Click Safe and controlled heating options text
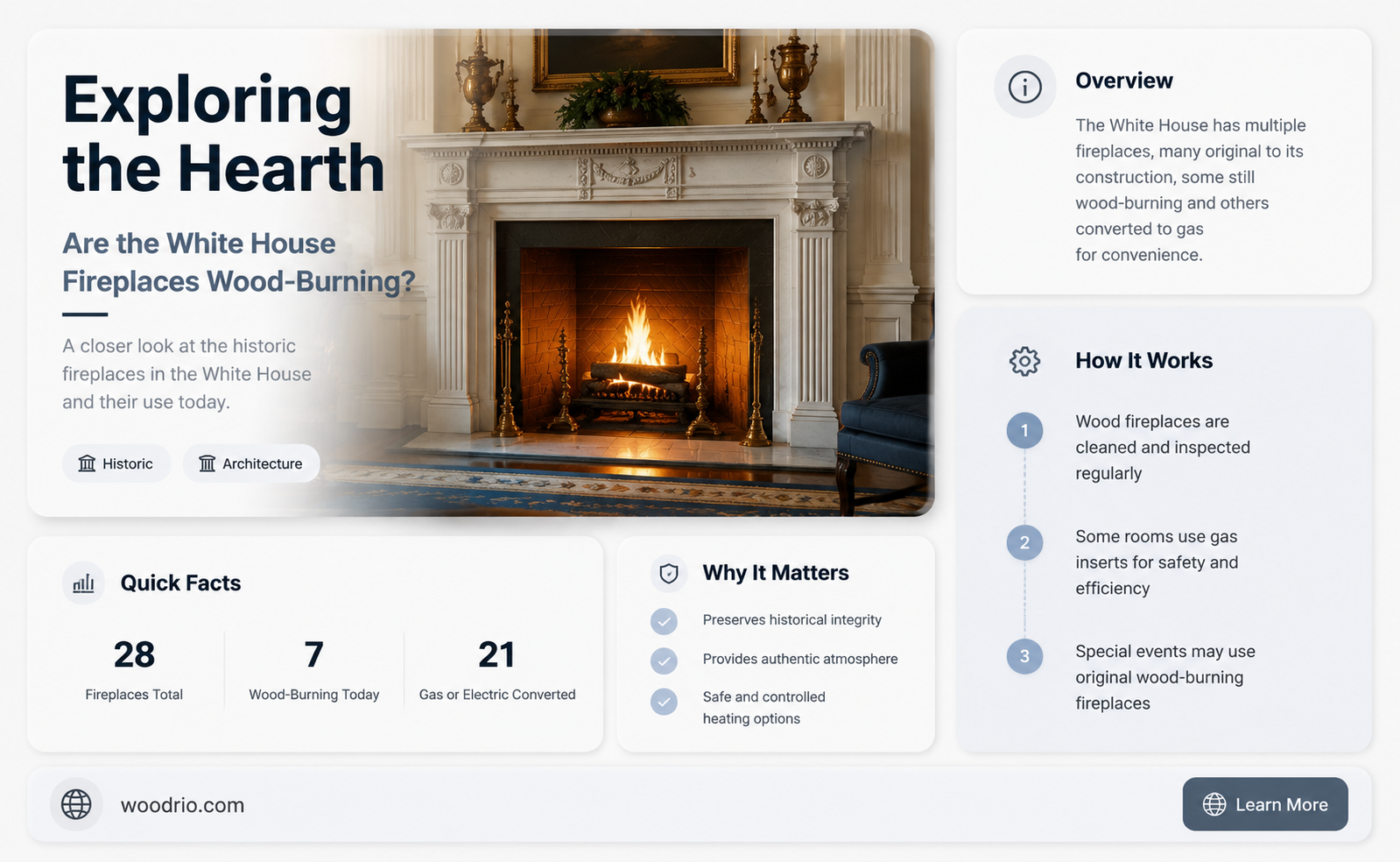 763,708
